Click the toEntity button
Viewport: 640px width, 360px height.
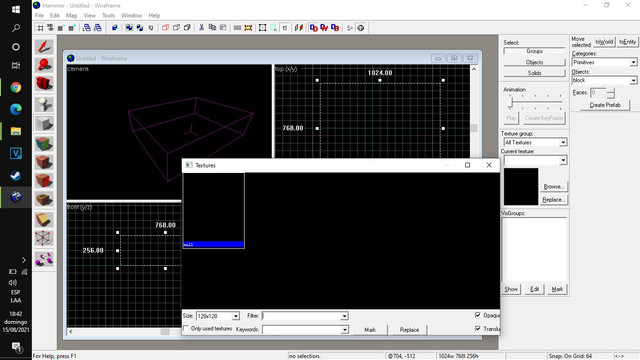tap(627, 42)
